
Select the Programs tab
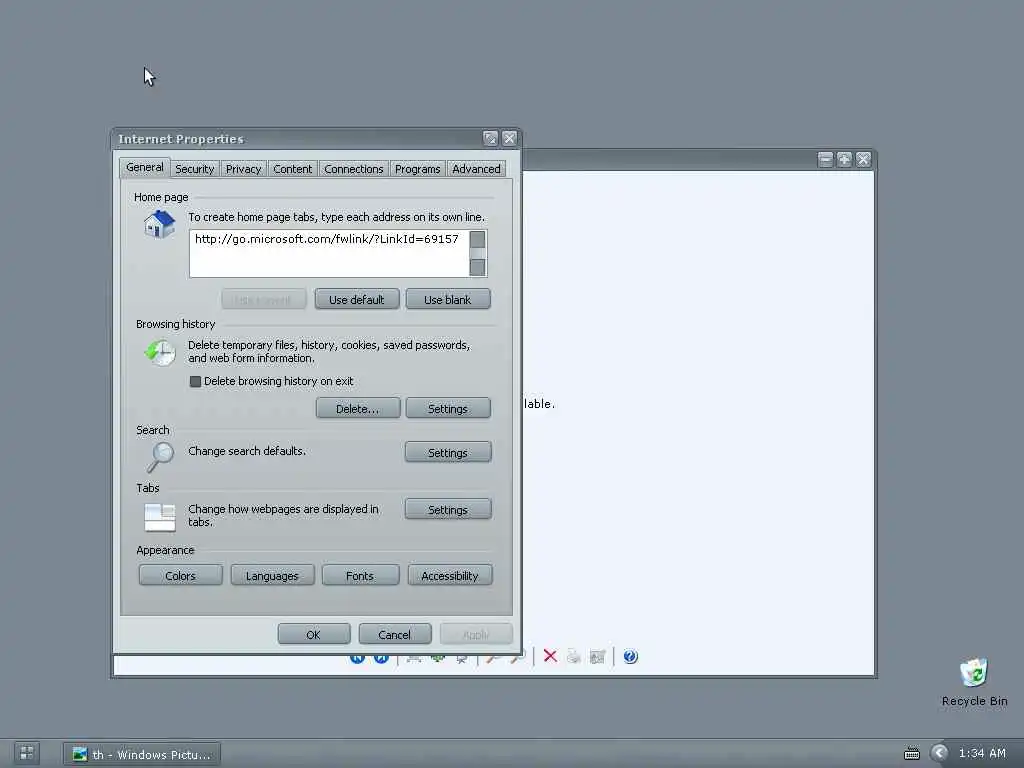(x=418, y=169)
